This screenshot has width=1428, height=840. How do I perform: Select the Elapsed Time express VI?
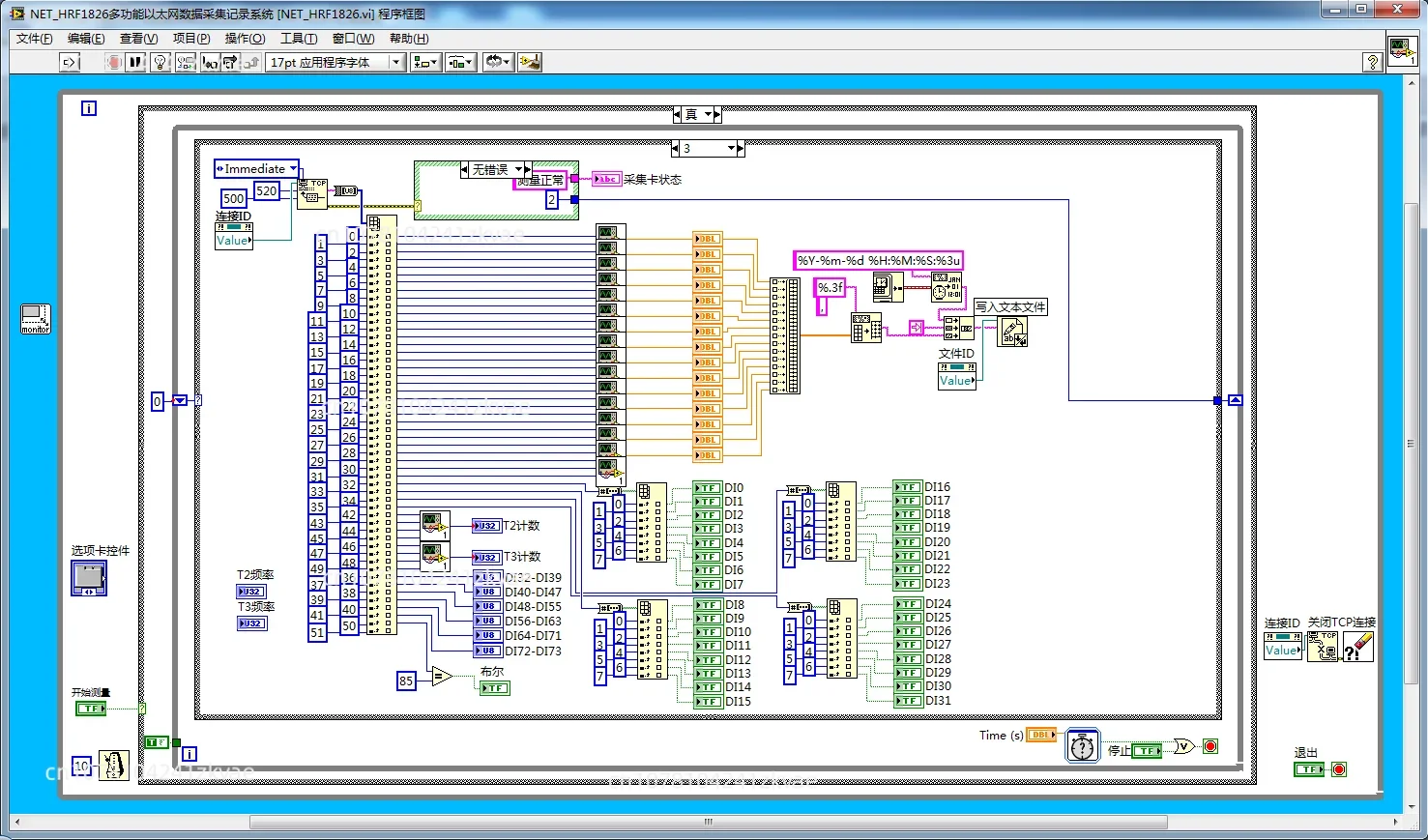pyautogui.click(x=1083, y=746)
